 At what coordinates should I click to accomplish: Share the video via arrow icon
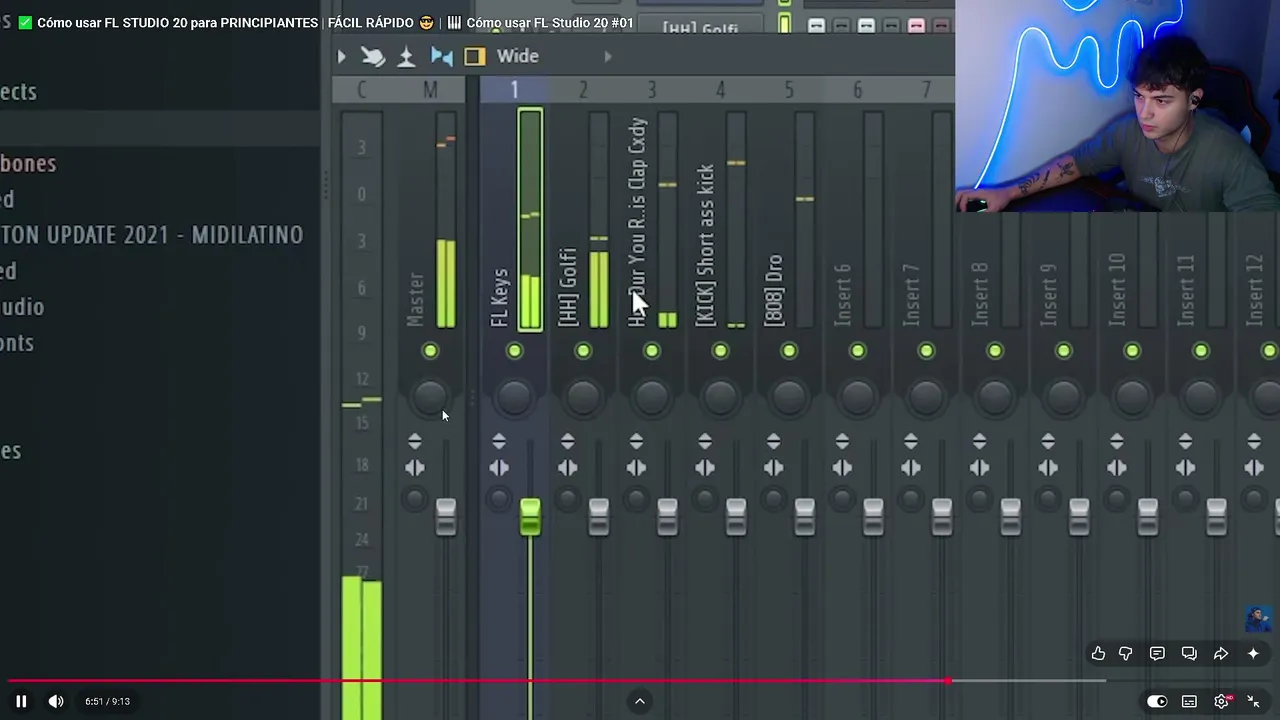pos(1221,653)
